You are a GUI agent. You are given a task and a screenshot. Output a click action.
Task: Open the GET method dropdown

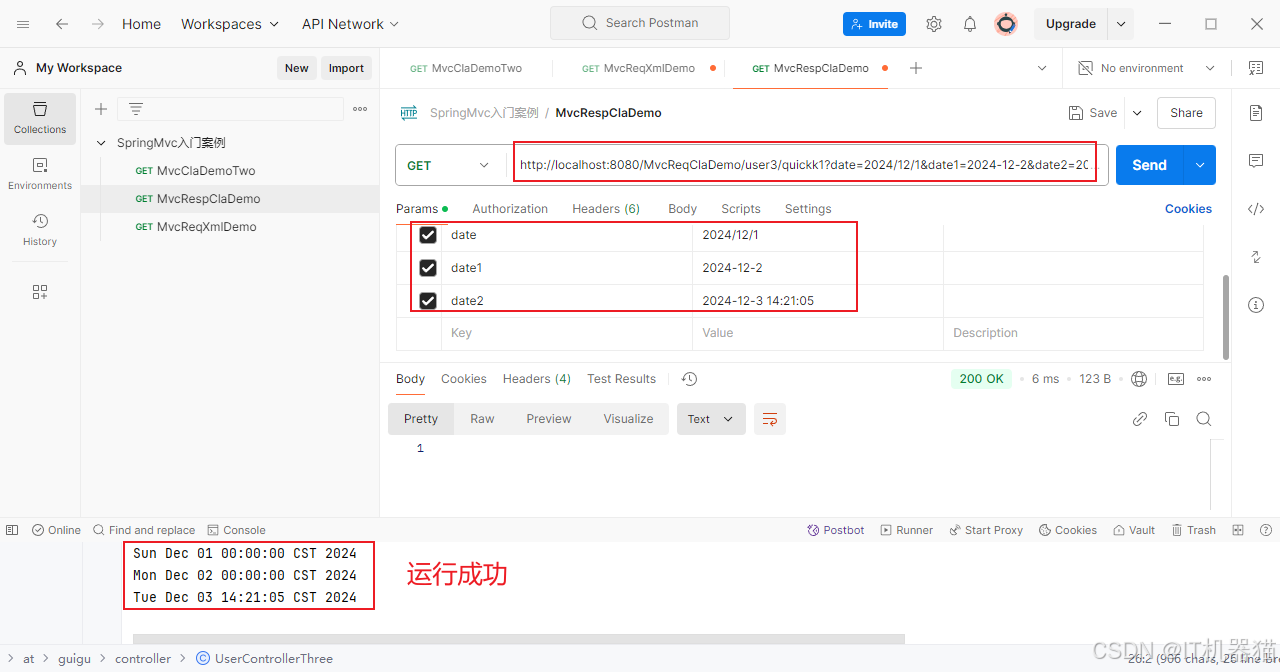click(x=449, y=165)
